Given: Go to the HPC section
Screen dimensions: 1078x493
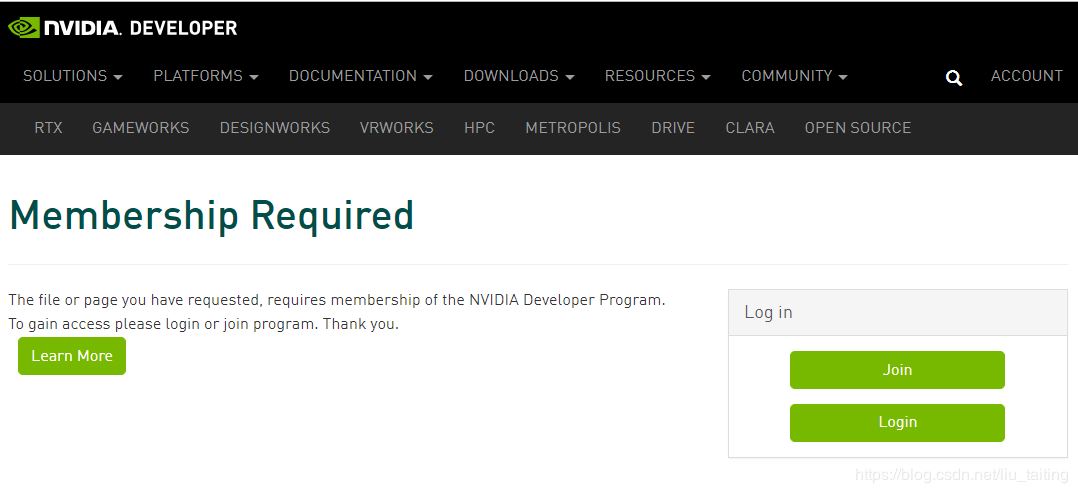Looking at the screenshot, I should pyautogui.click(x=479, y=128).
